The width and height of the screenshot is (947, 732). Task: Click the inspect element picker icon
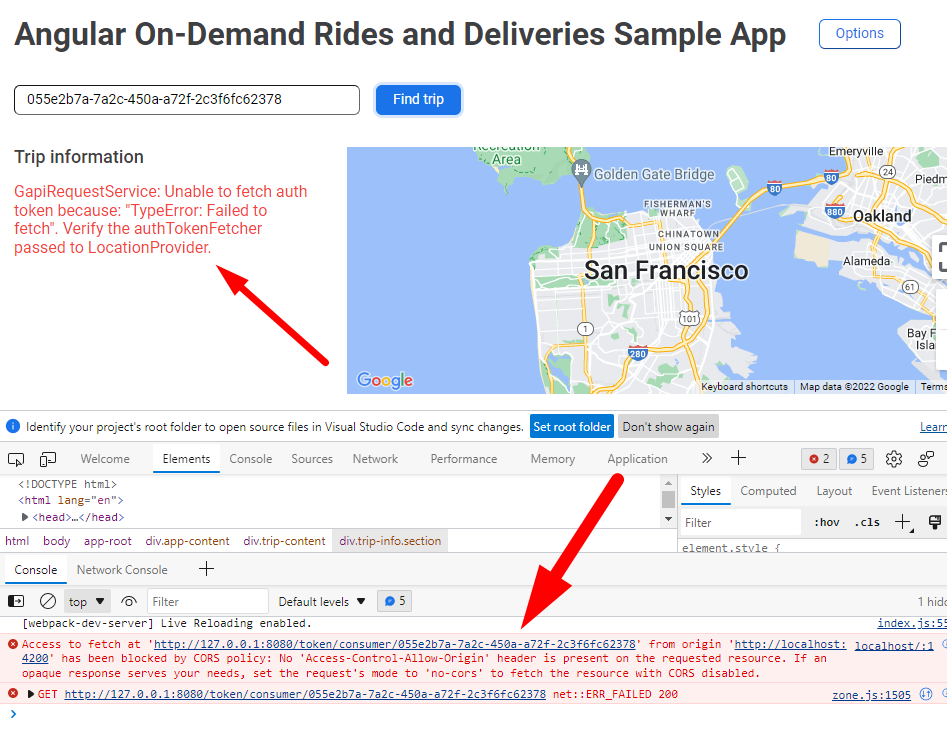tap(16, 459)
